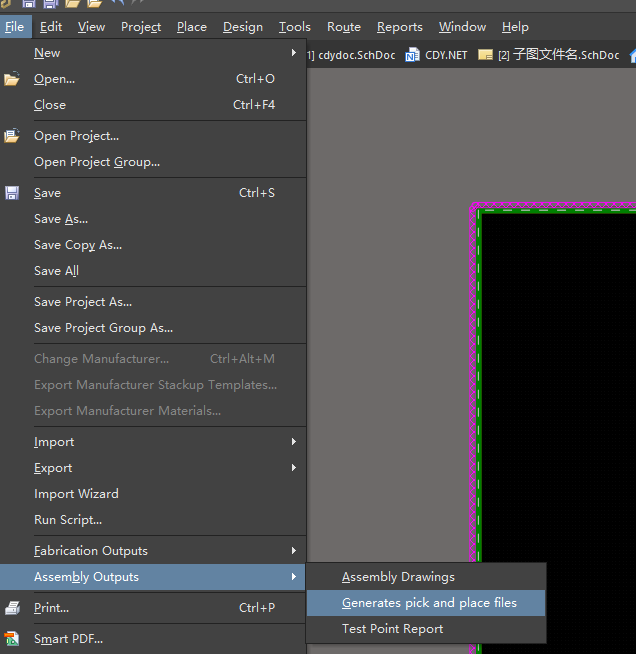636x654 pixels.
Task: Select Open Project Group...
Action: [153, 162]
